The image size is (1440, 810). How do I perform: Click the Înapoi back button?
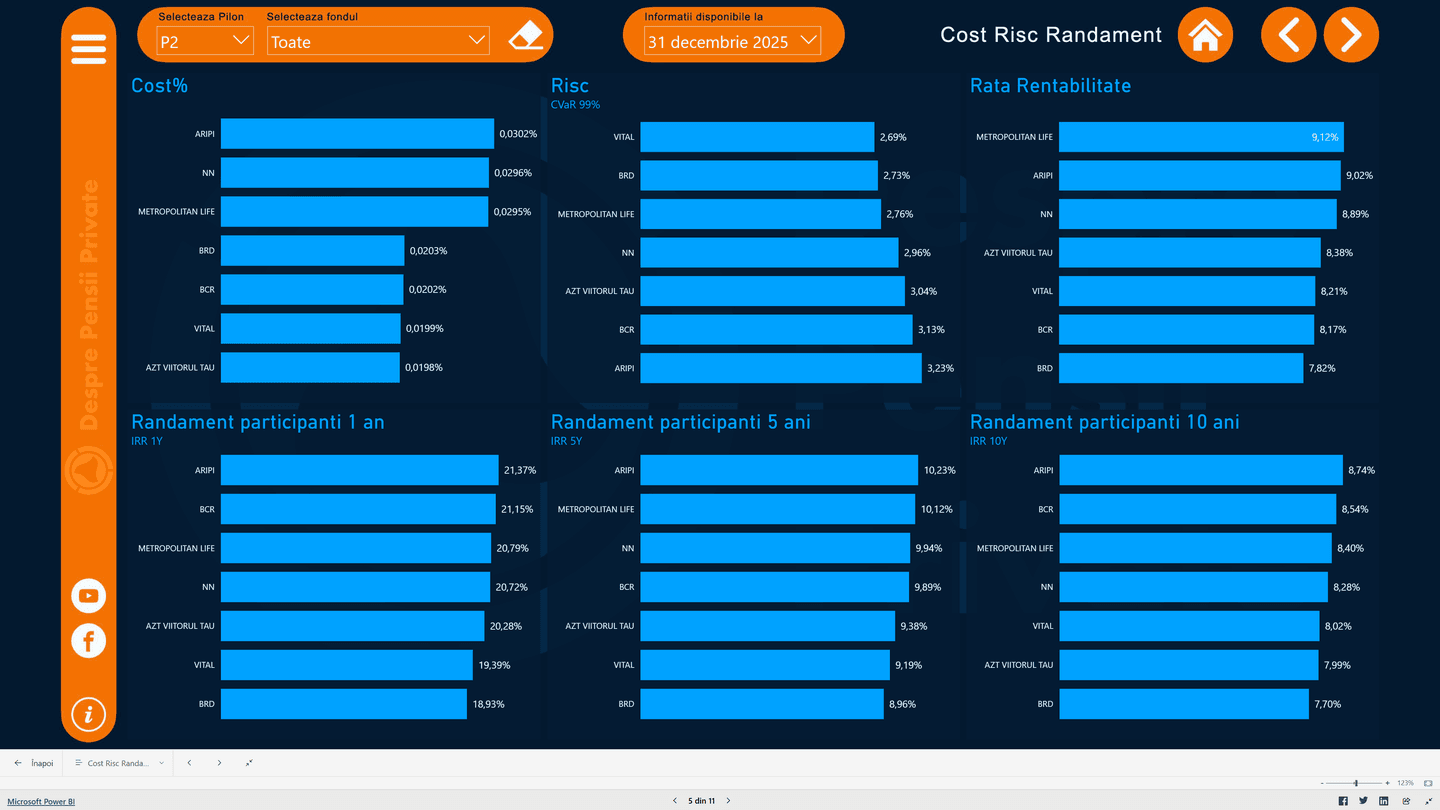coord(34,763)
